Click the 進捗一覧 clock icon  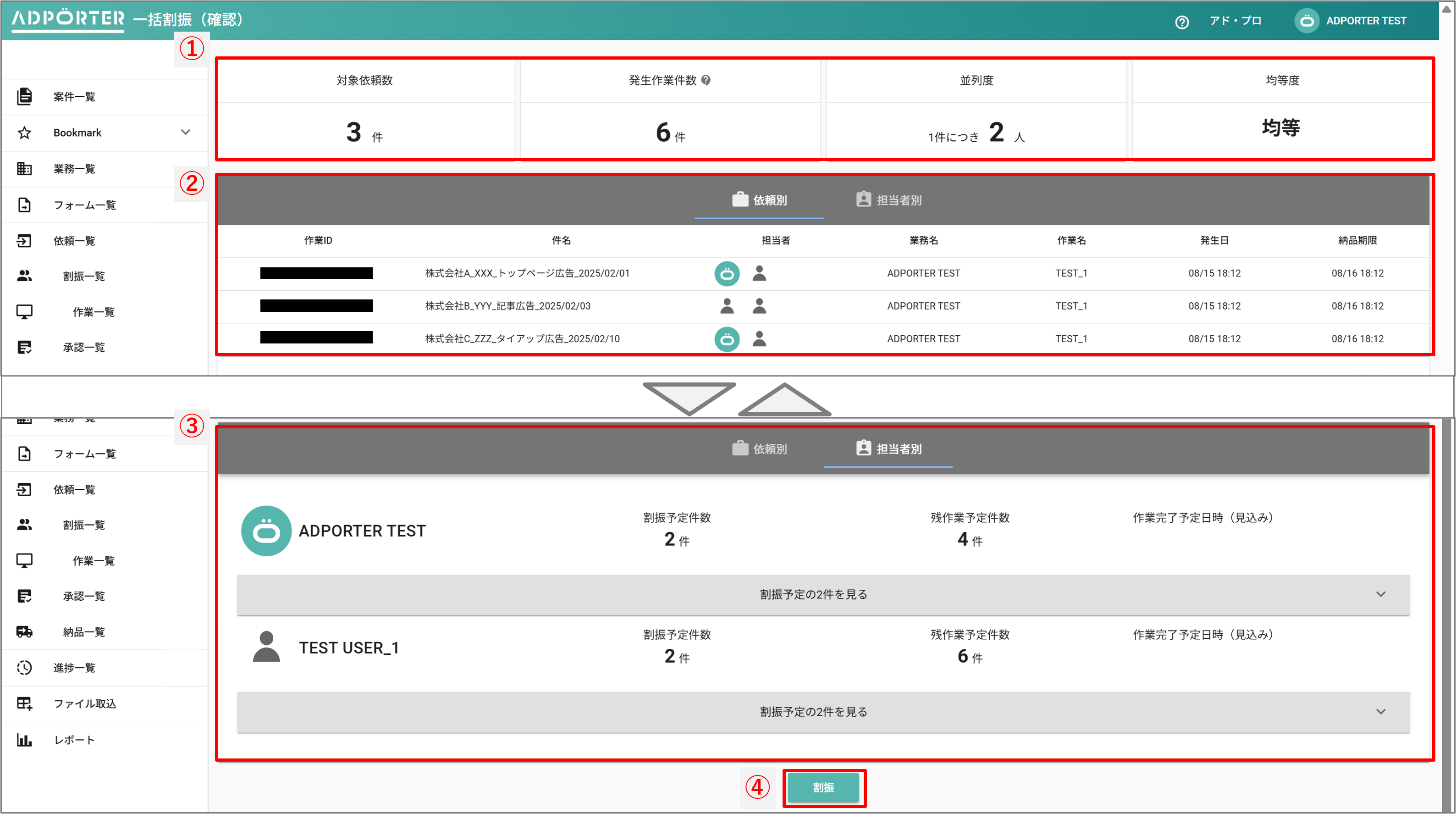click(24, 668)
